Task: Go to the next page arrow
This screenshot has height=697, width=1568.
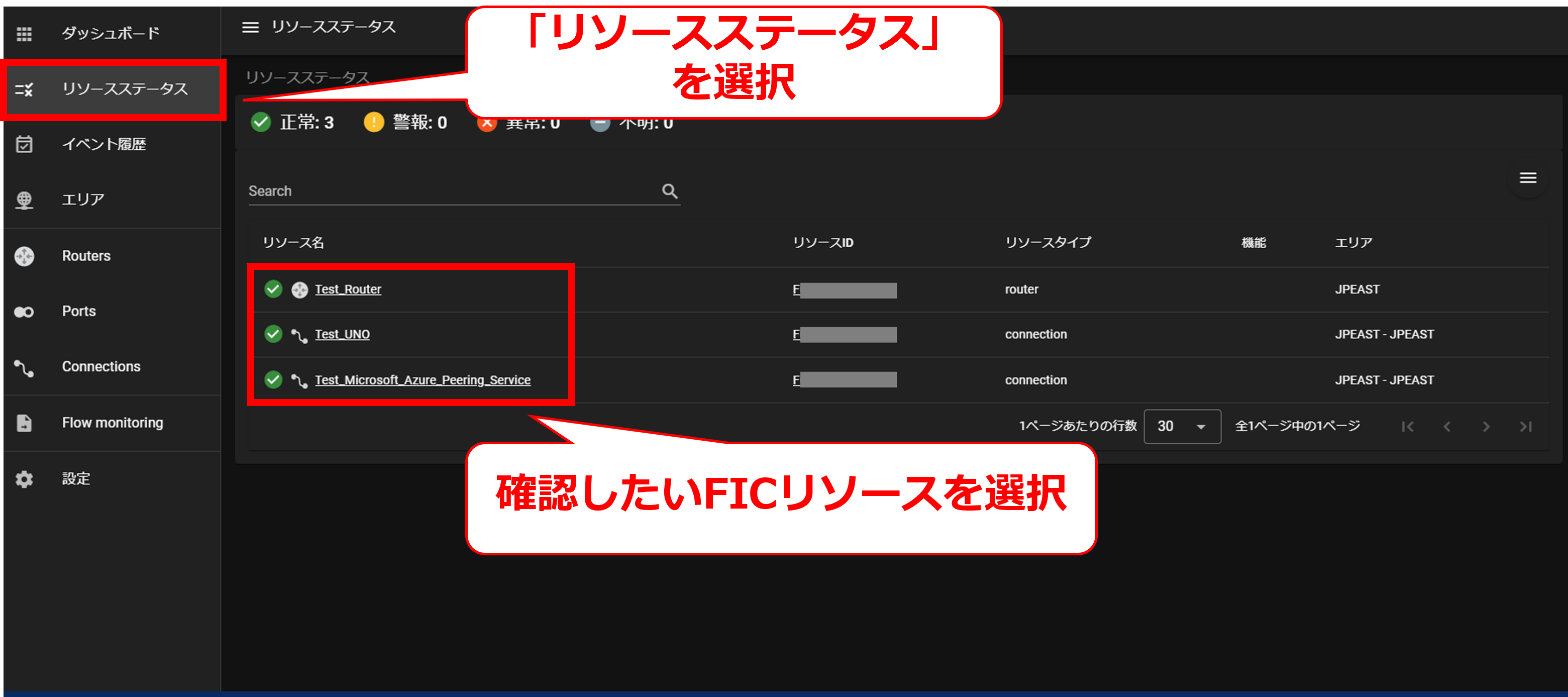Action: click(x=1486, y=426)
